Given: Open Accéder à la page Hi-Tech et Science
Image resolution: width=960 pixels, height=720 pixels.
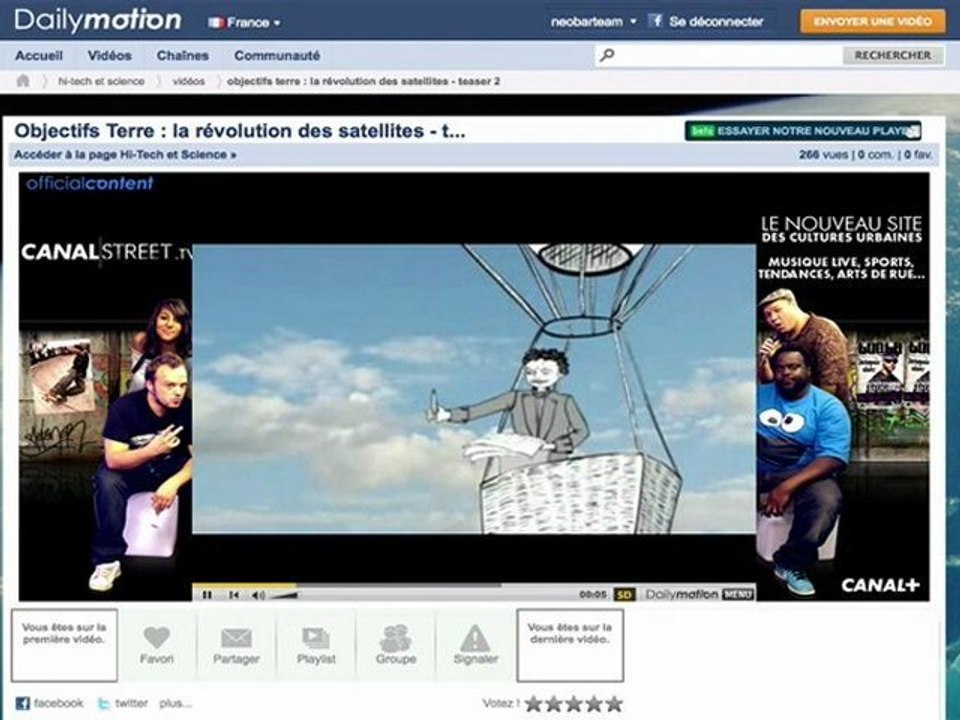Looking at the screenshot, I should click(125, 155).
